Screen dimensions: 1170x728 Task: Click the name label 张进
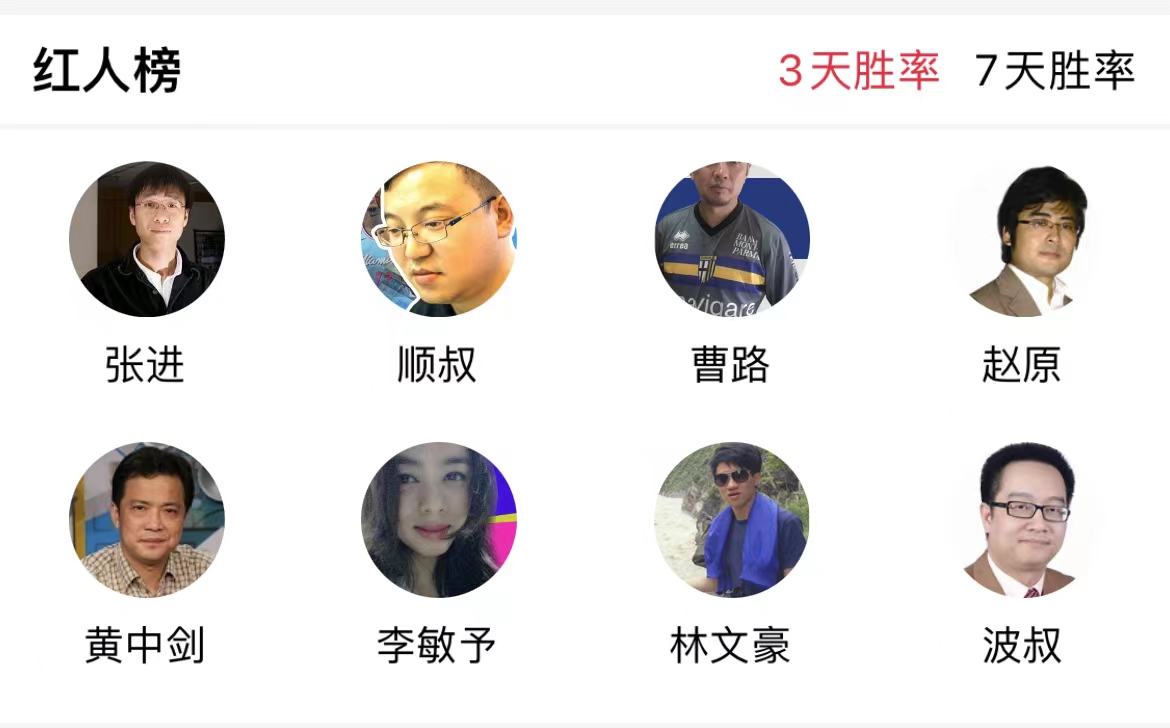pos(145,365)
